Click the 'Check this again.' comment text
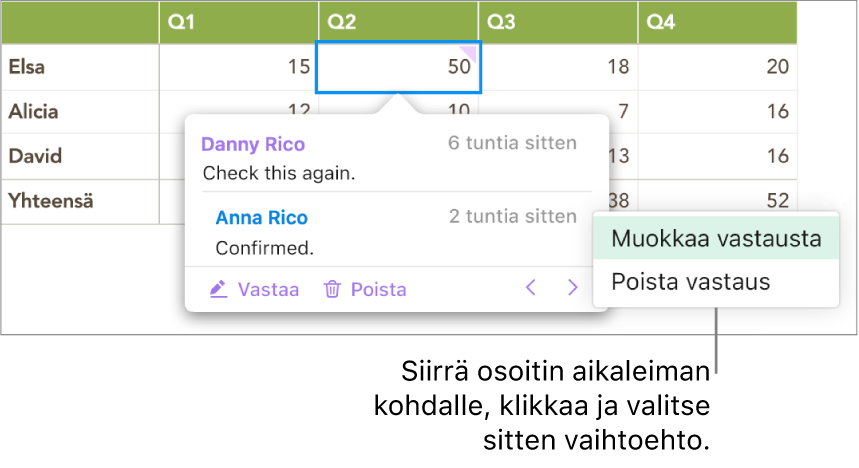The image size is (859, 468). [279, 173]
